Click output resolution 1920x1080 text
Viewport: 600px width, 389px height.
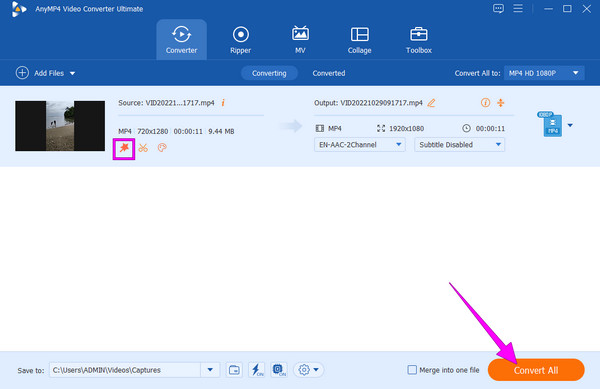coord(406,129)
